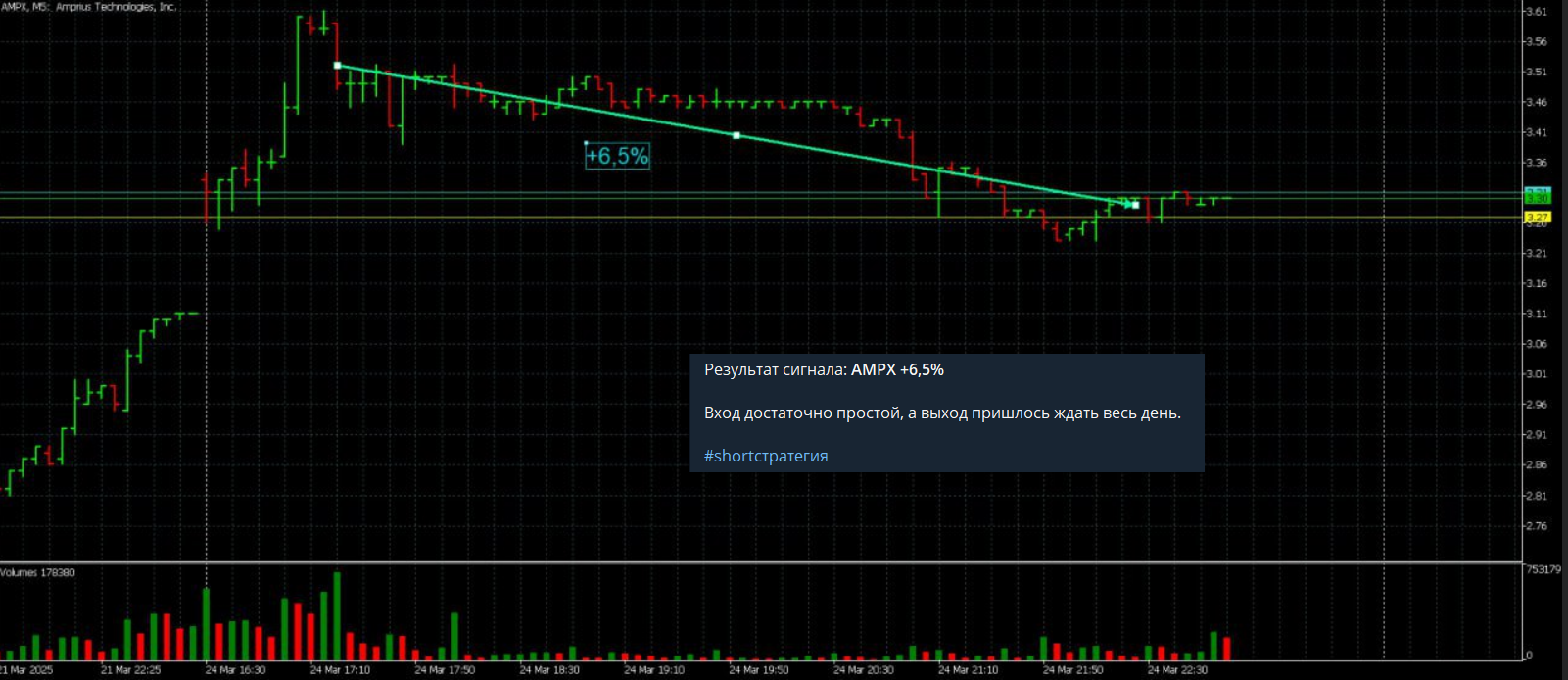The height and width of the screenshot is (680, 1568).
Task: Select the +6,5% label on the chart
Action: (x=617, y=156)
